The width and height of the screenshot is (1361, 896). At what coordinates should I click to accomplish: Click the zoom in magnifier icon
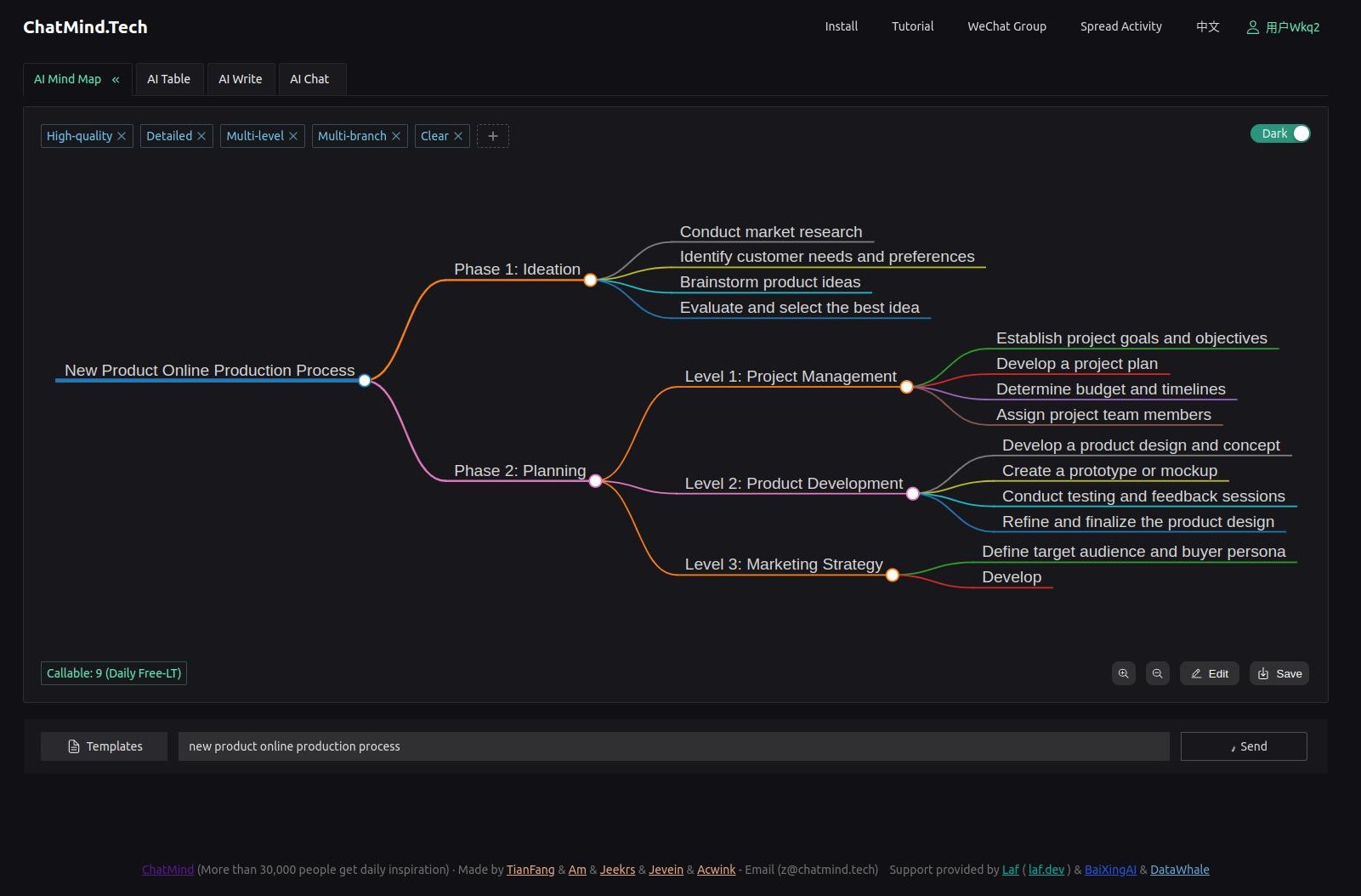1123,673
